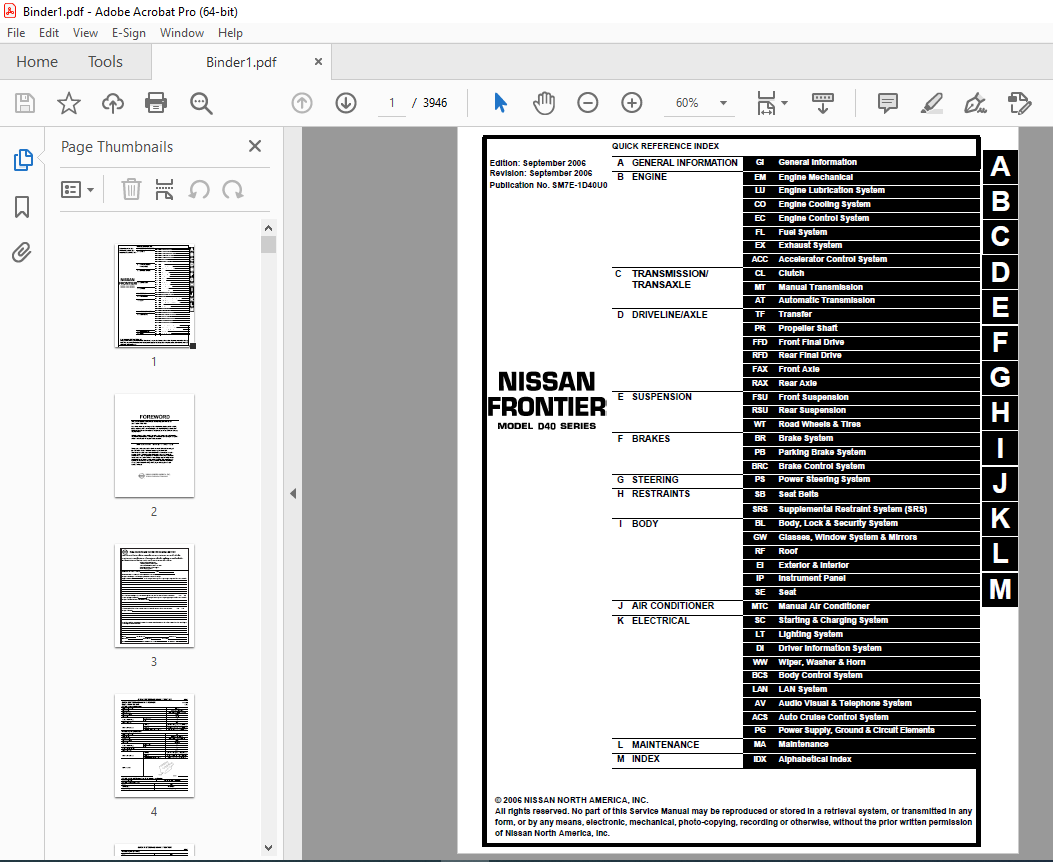Click the current page number field
The width and height of the screenshot is (1053, 862).
tap(392, 103)
